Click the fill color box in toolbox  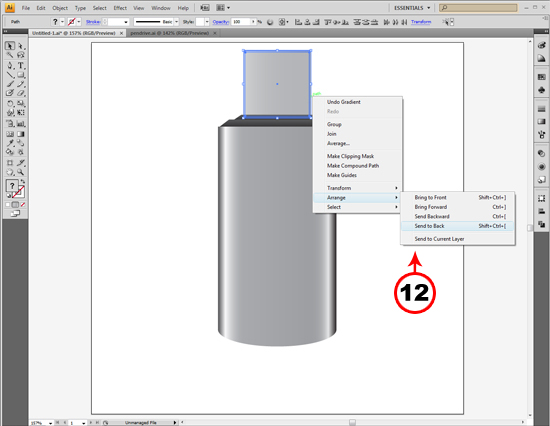(x=12, y=186)
